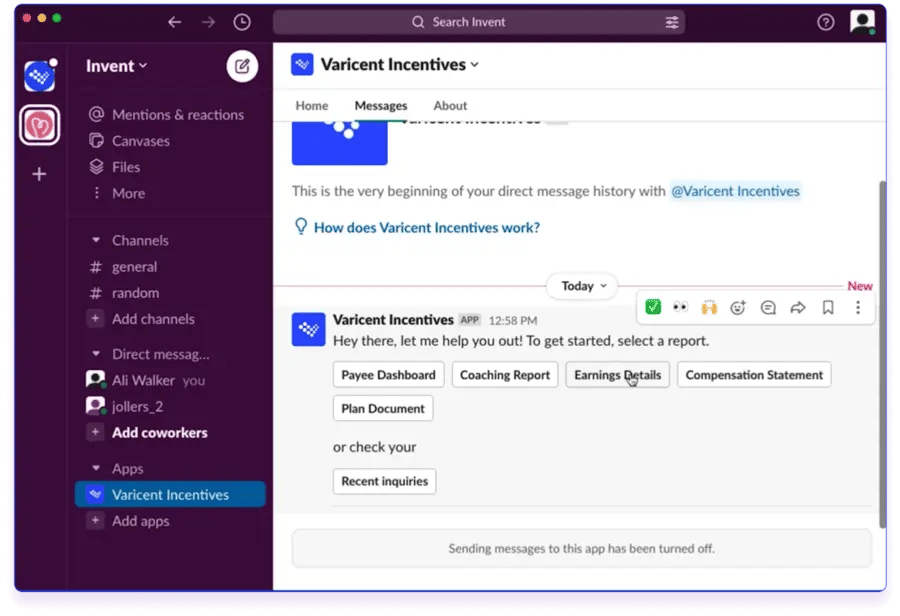Viewport: 900px width, 616px height.
Task: Open the random channel
Action: point(135,293)
